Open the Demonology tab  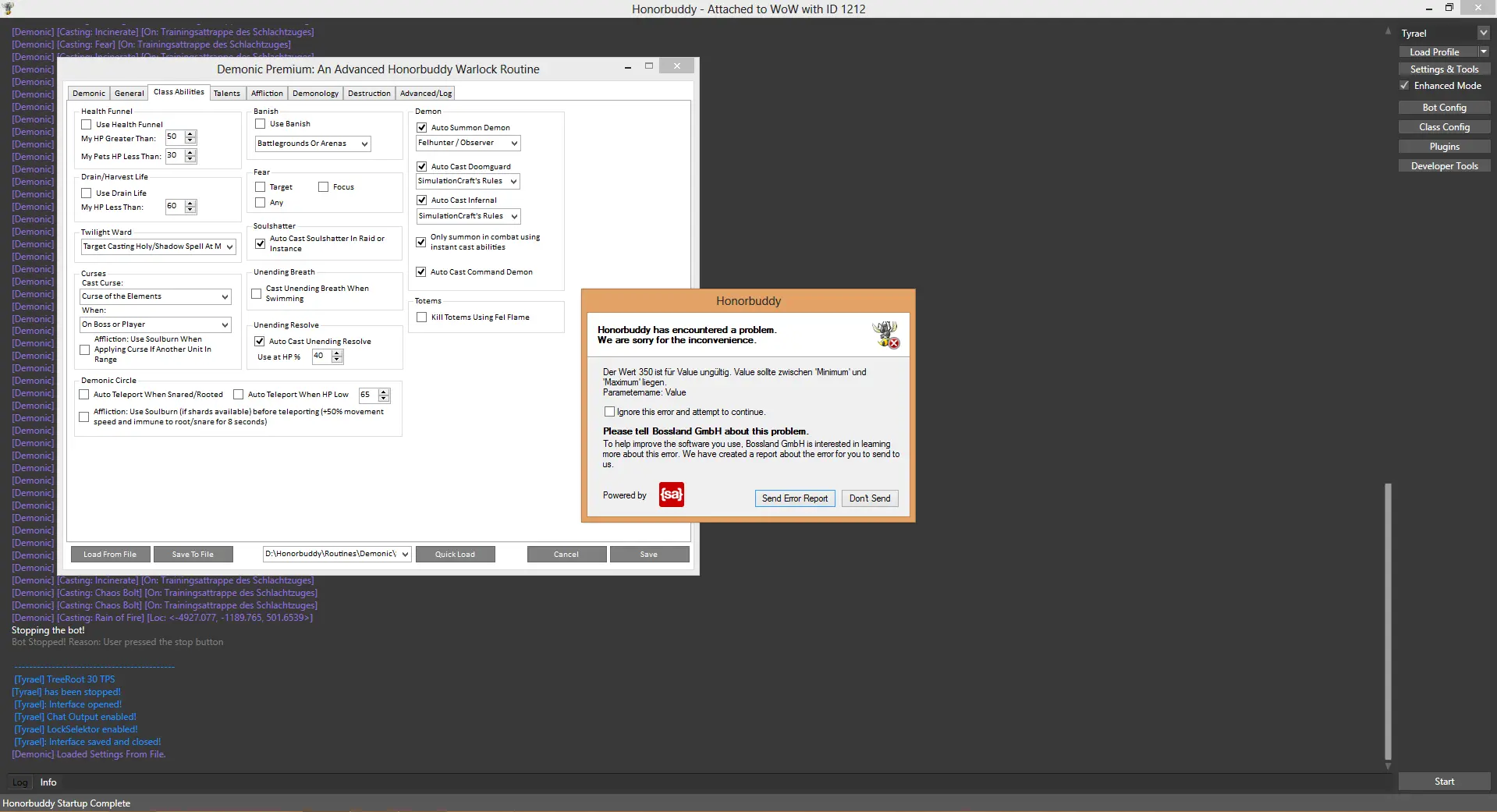(315, 93)
